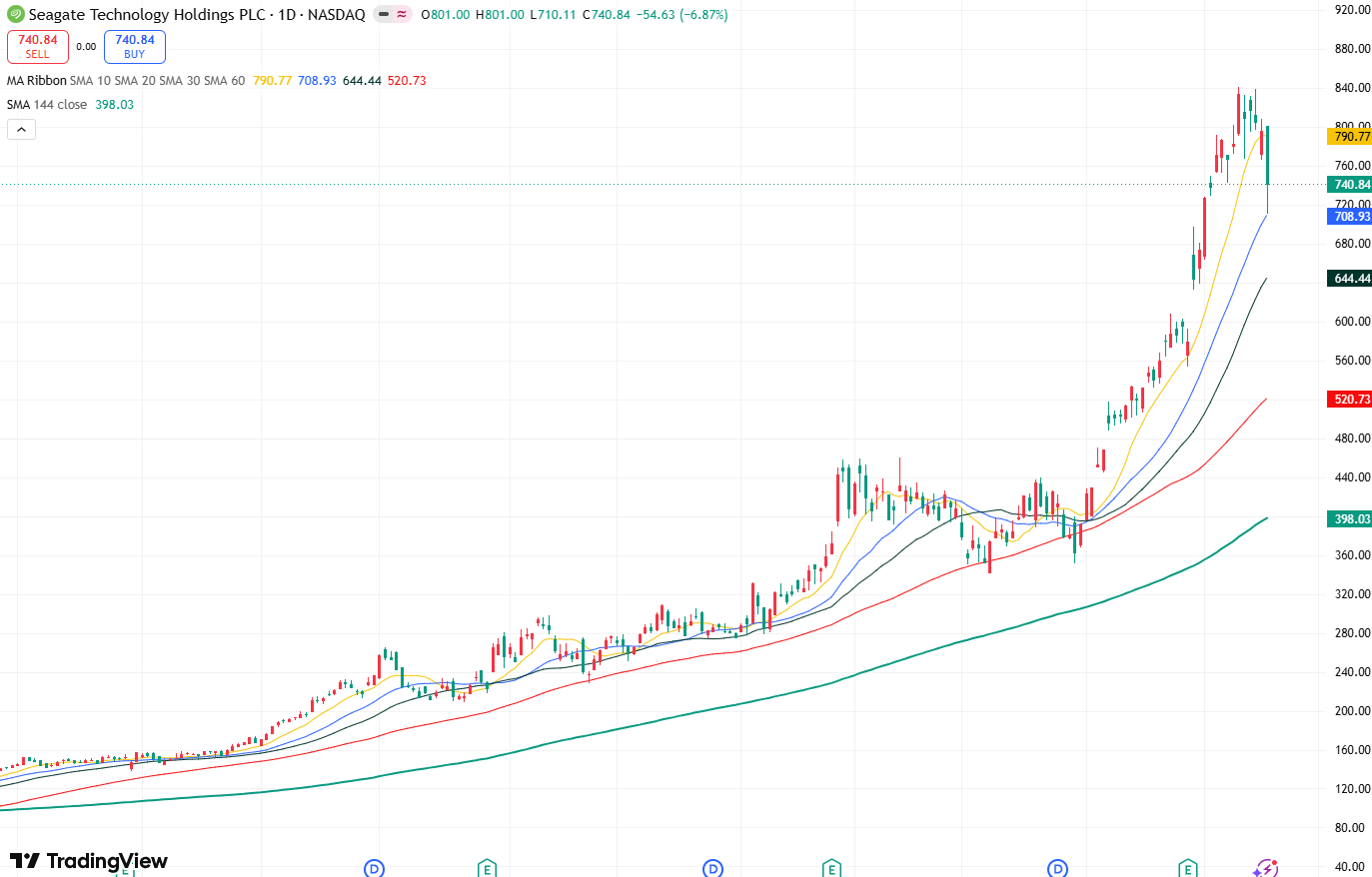
Task: Click the dash status indicator beside NASDAQ
Action: [x=384, y=15]
